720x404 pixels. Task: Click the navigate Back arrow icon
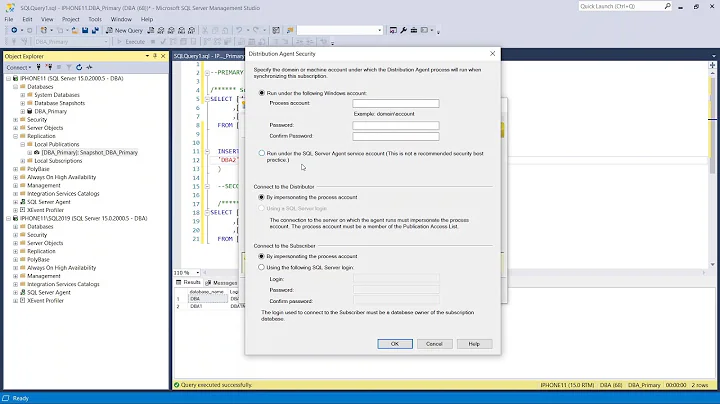point(14,30)
